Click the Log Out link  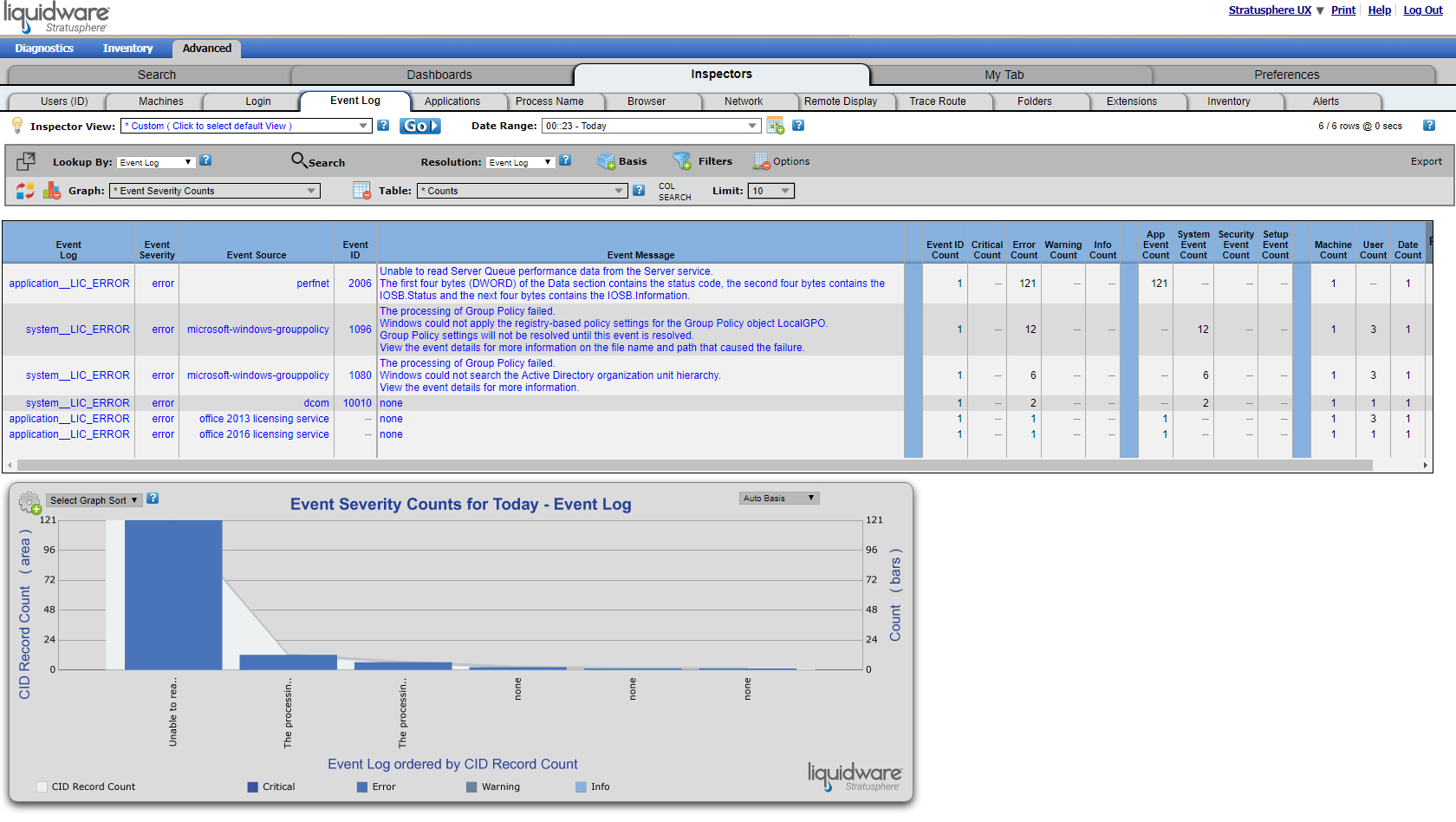[1423, 10]
